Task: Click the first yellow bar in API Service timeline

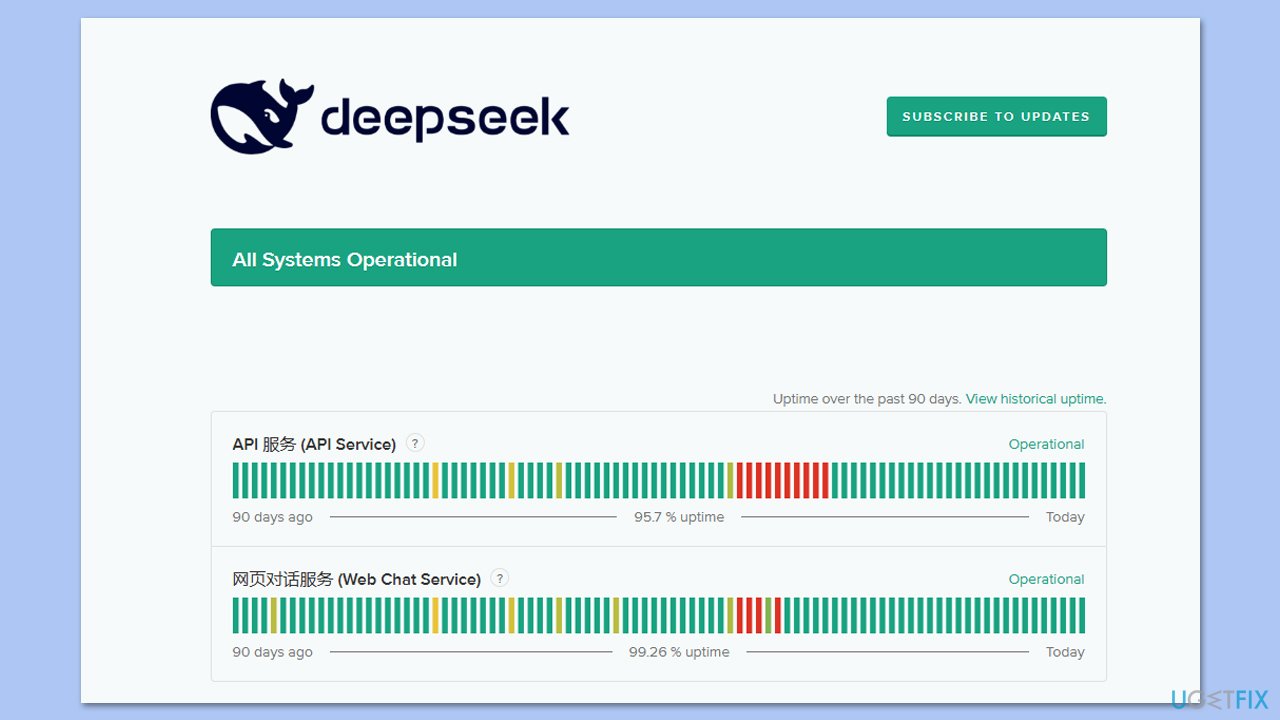Action: pos(435,480)
